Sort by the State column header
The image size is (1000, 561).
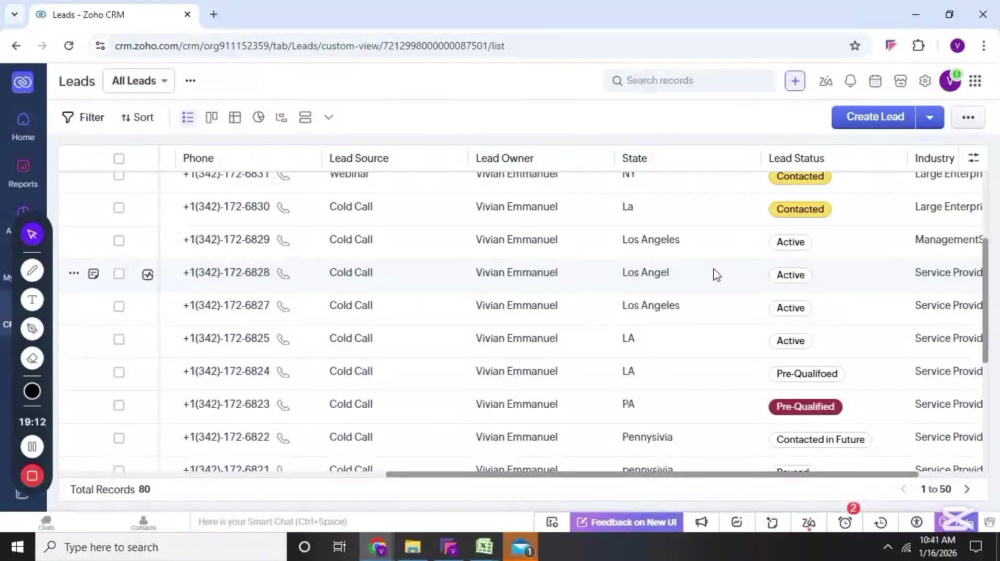635,158
